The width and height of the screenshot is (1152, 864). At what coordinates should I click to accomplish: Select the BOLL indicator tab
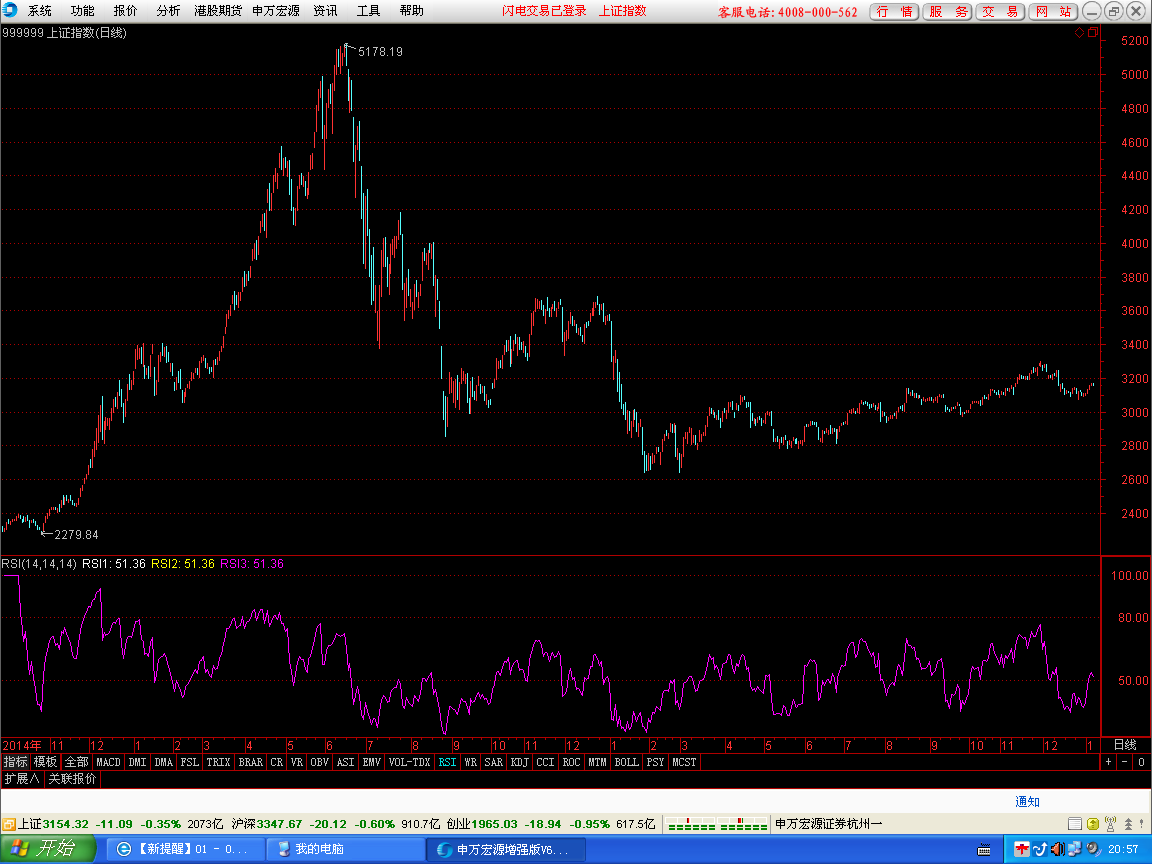(626, 762)
